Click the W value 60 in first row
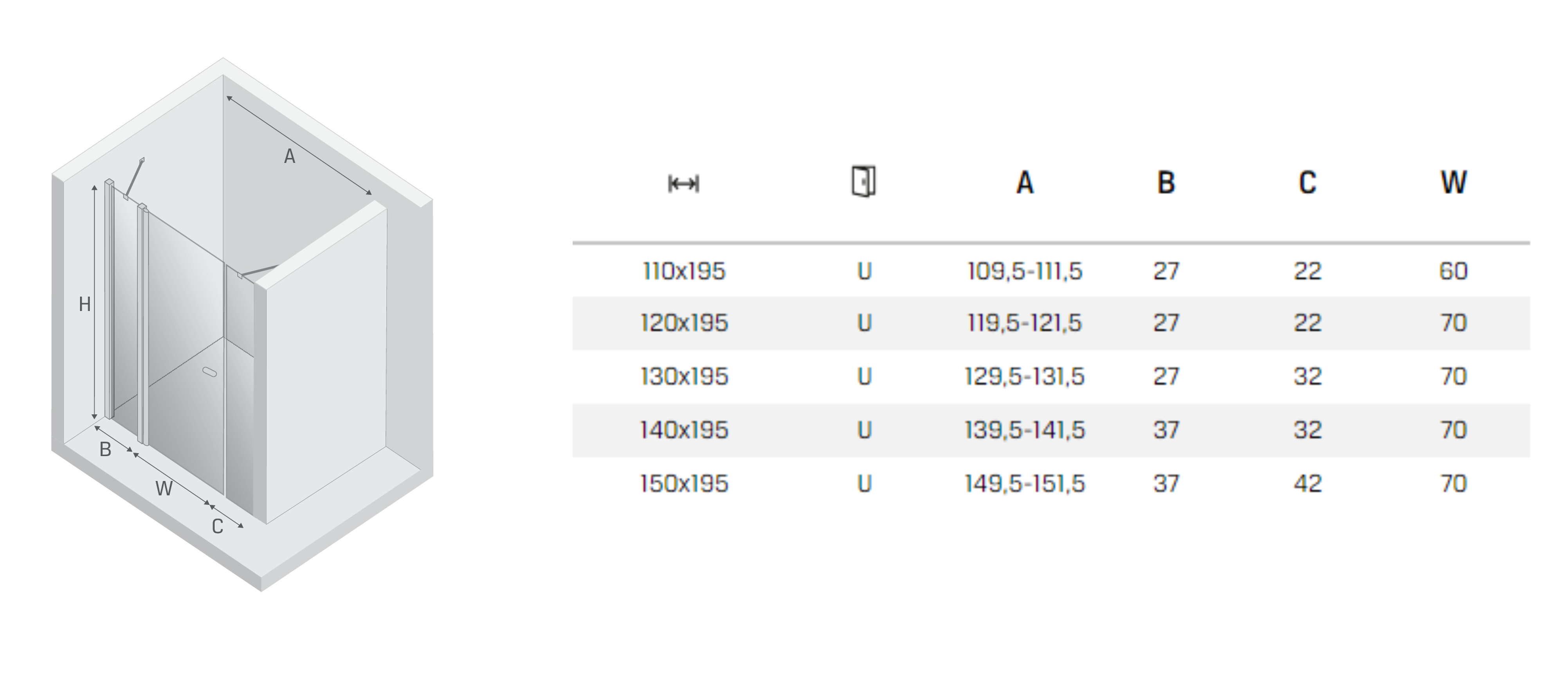The height and width of the screenshot is (674, 1568). tap(1454, 271)
